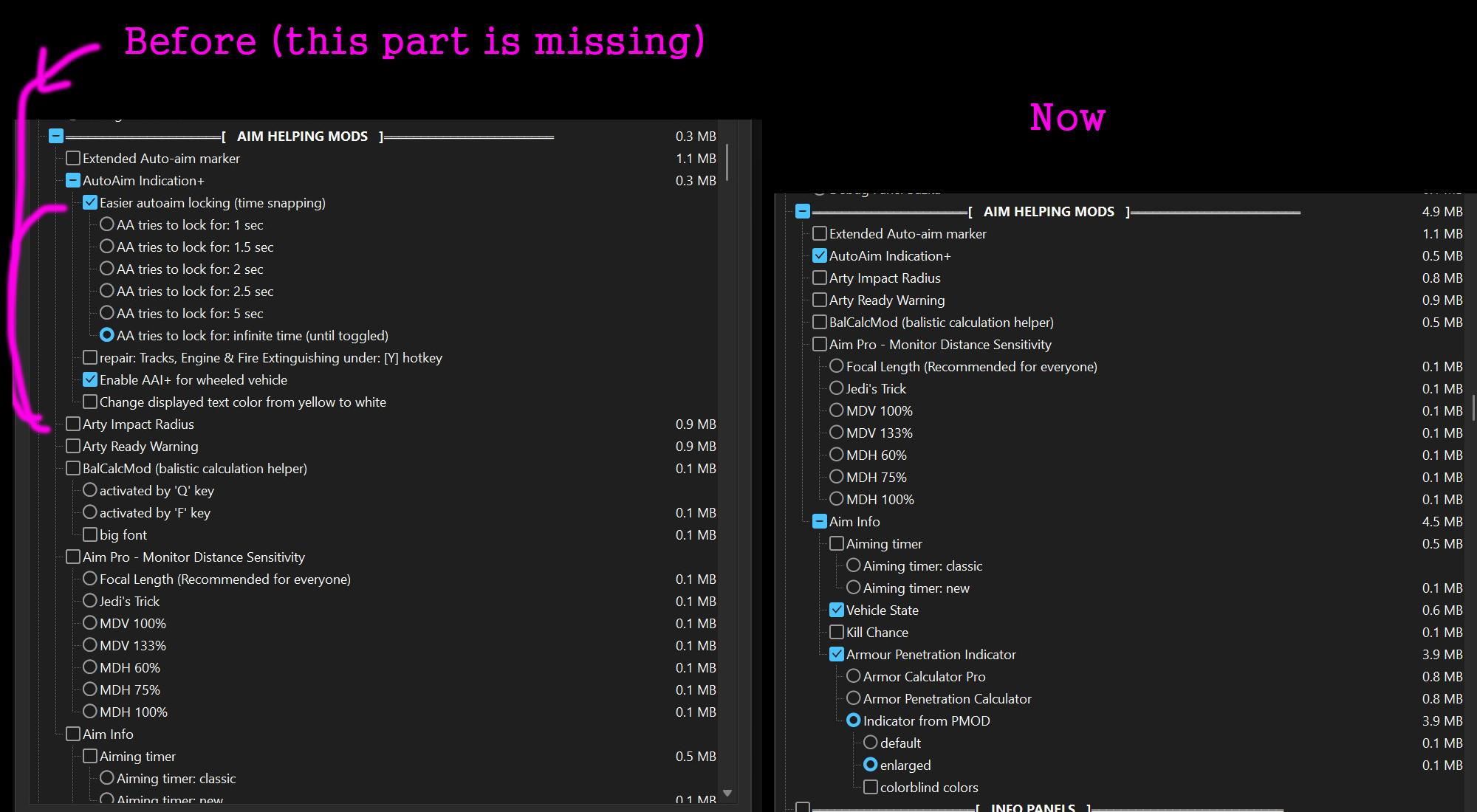This screenshot has width=1477, height=812.
Task: Uncheck Easier autoaim locking (time snapping)
Action: [90, 202]
